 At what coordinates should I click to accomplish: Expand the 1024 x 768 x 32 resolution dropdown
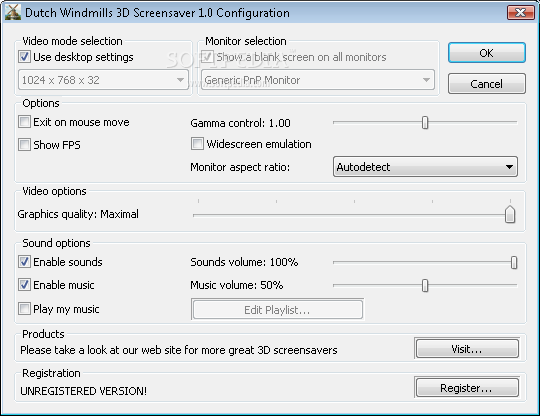pos(103,80)
